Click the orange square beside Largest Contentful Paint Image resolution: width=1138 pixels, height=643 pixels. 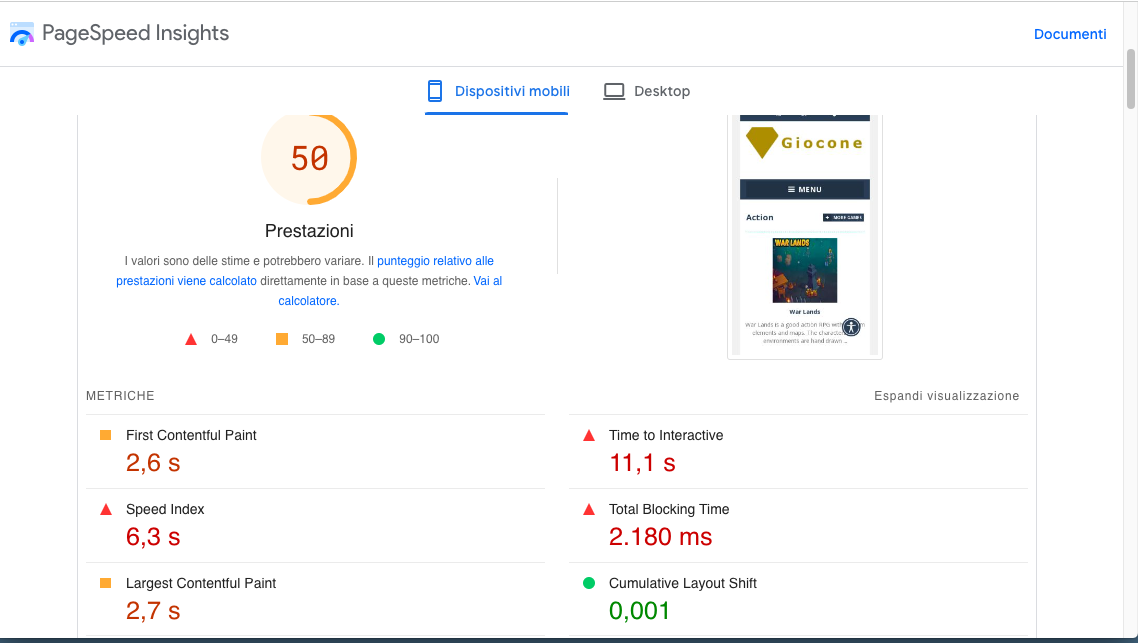pyautogui.click(x=105, y=583)
